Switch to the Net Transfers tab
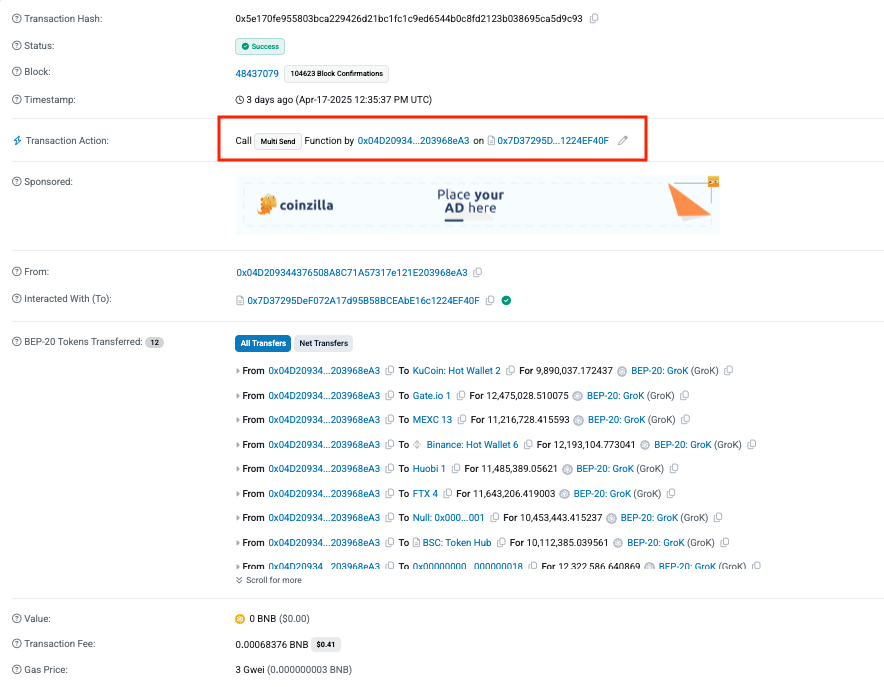This screenshot has width=884, height=687. tap(324, 343)
